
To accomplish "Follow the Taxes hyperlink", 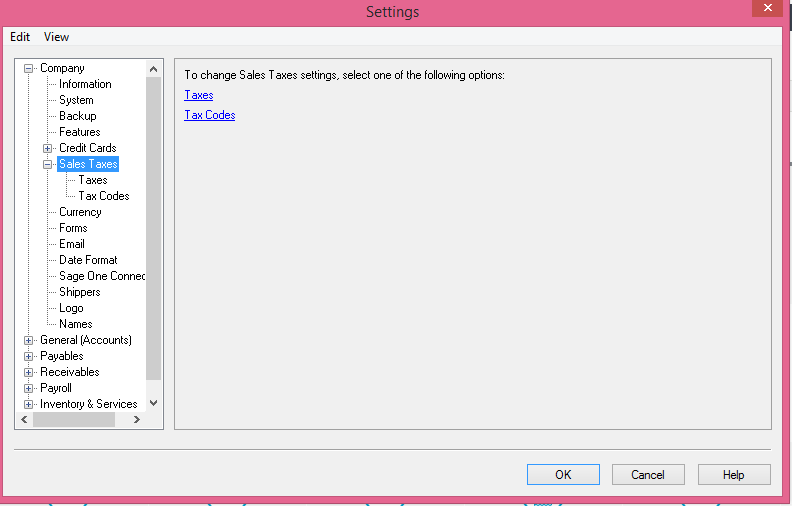I will [x=199, y=95].
